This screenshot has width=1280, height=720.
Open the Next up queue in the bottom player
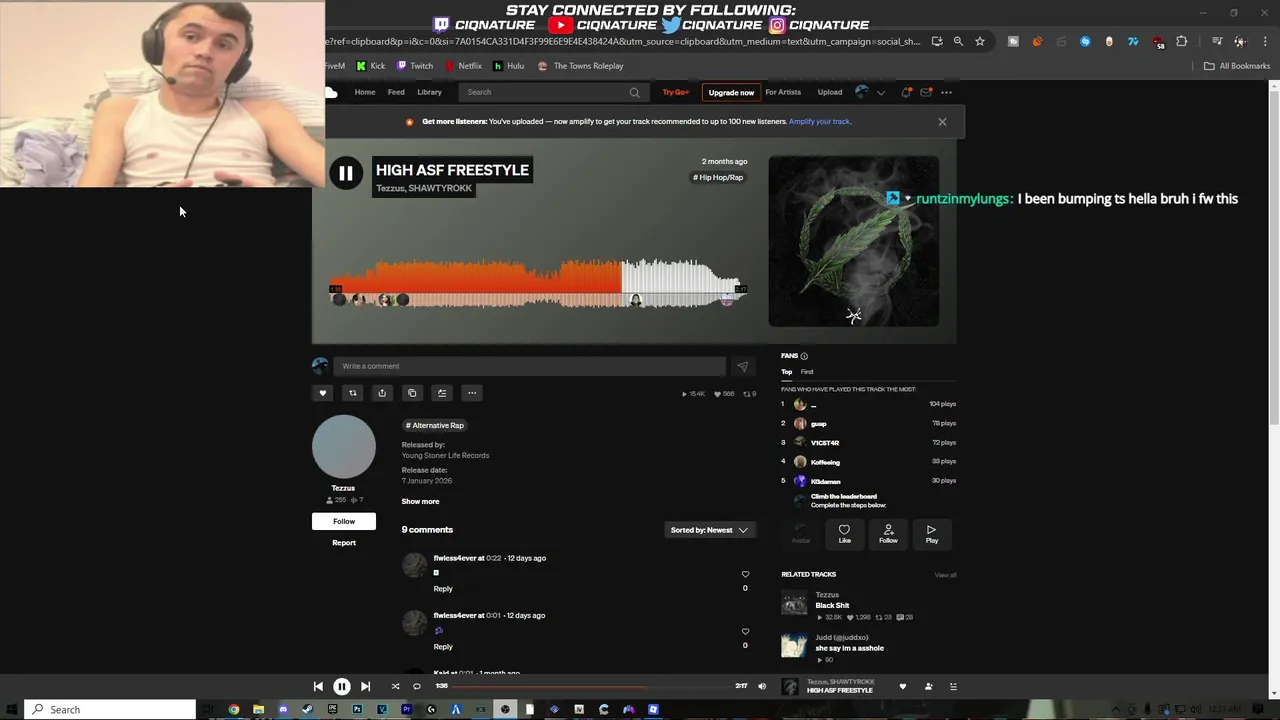pos(953,686)
